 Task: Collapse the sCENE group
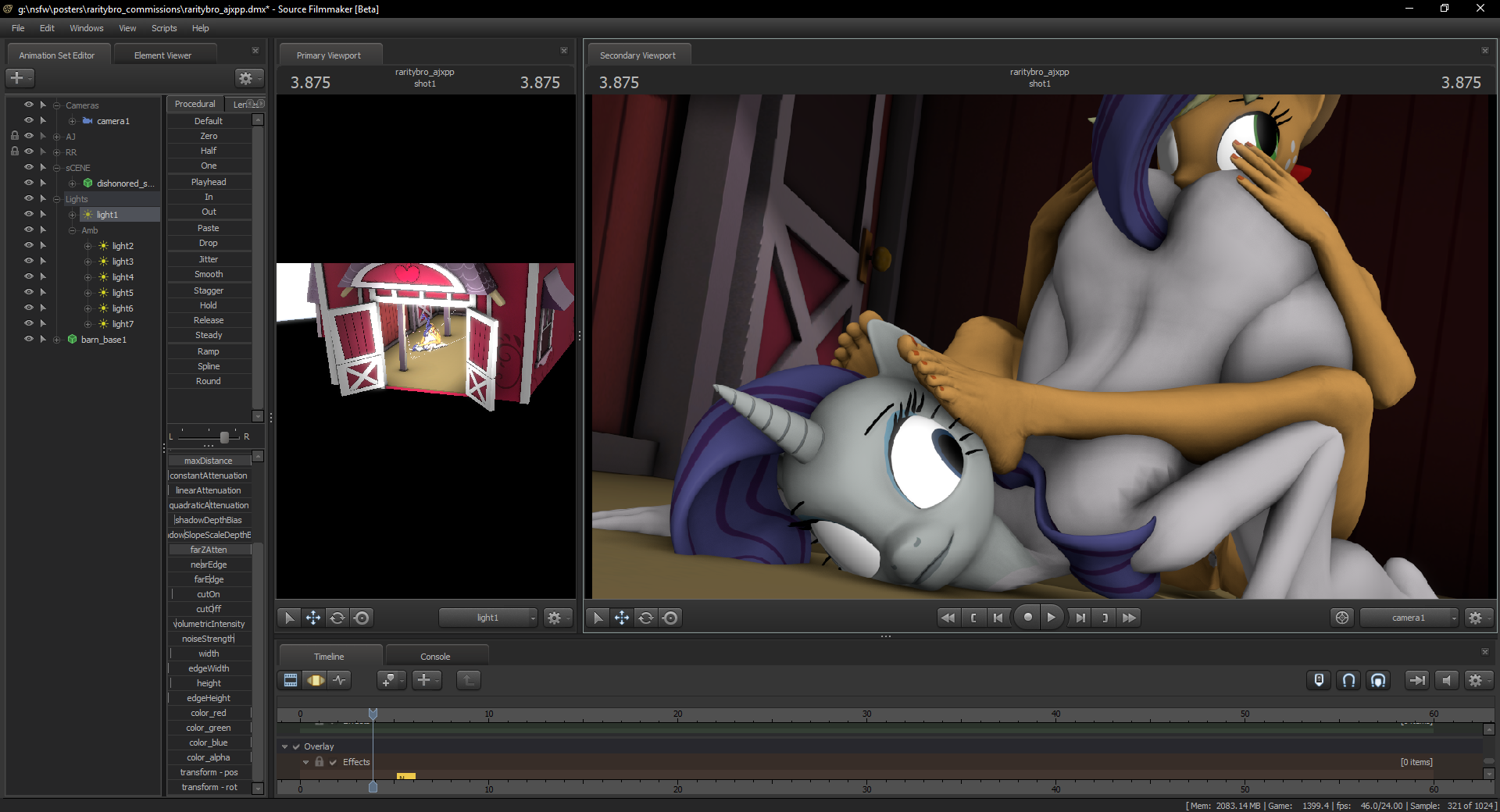tap(57, 168)
